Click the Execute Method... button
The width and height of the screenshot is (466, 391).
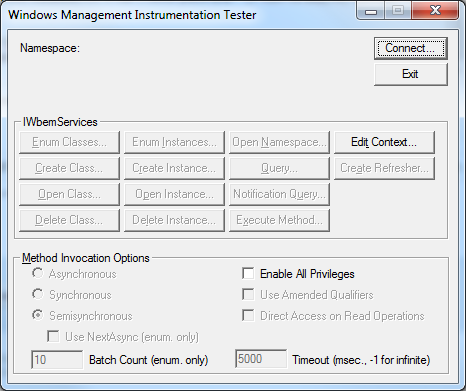[x=279, y=220]
